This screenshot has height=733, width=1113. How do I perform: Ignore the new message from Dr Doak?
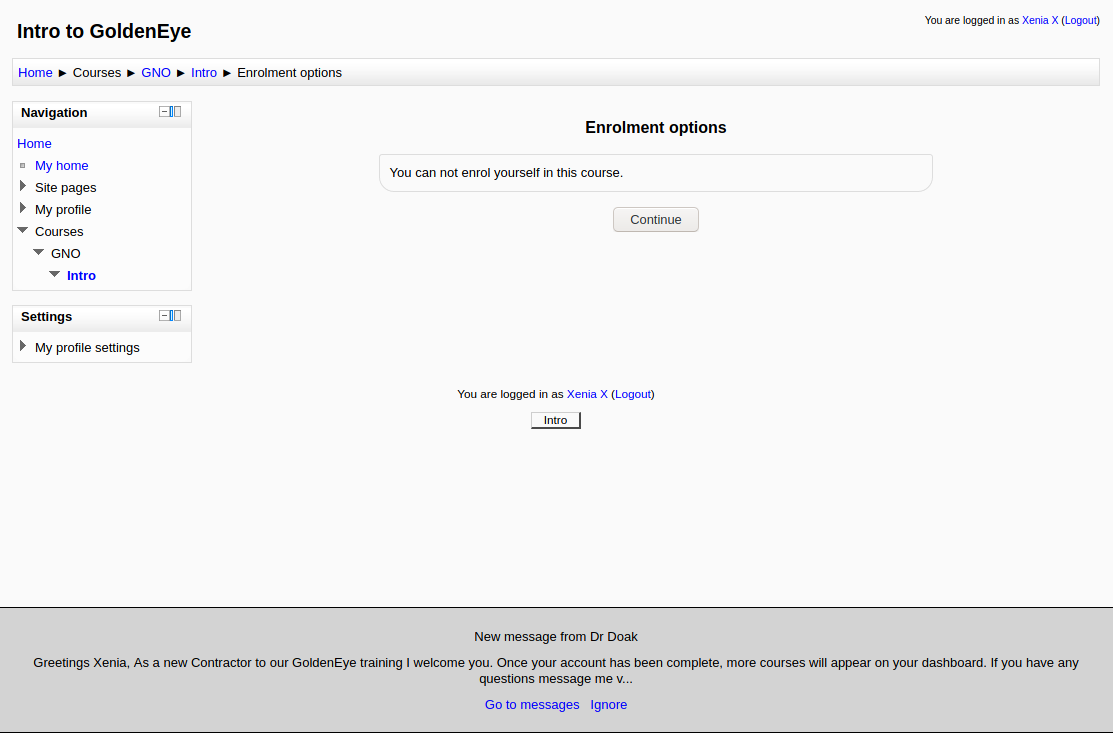click(x=608, y=705)
